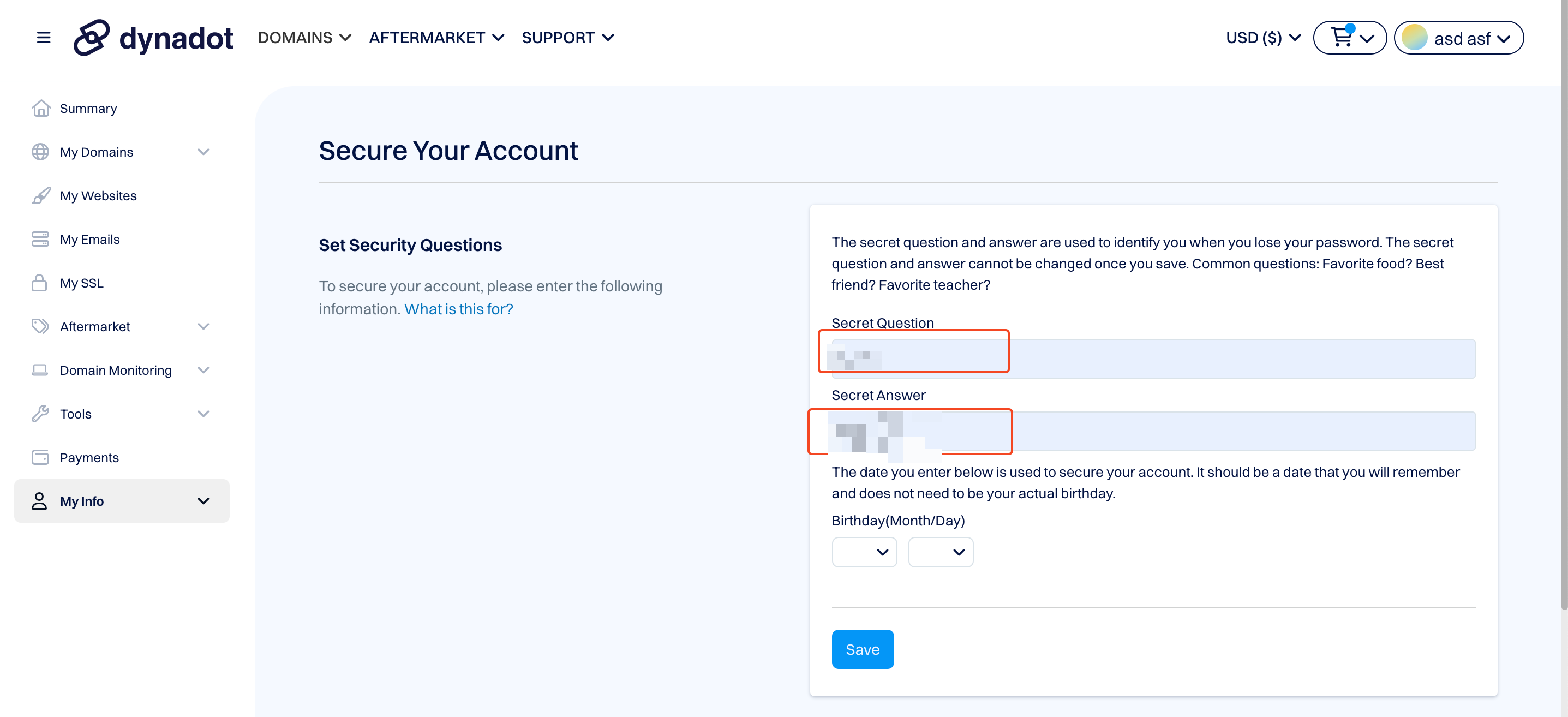Open the shopping cart icon
This screenshot has width=1568, height=717.
click(x=1342, y=38)
